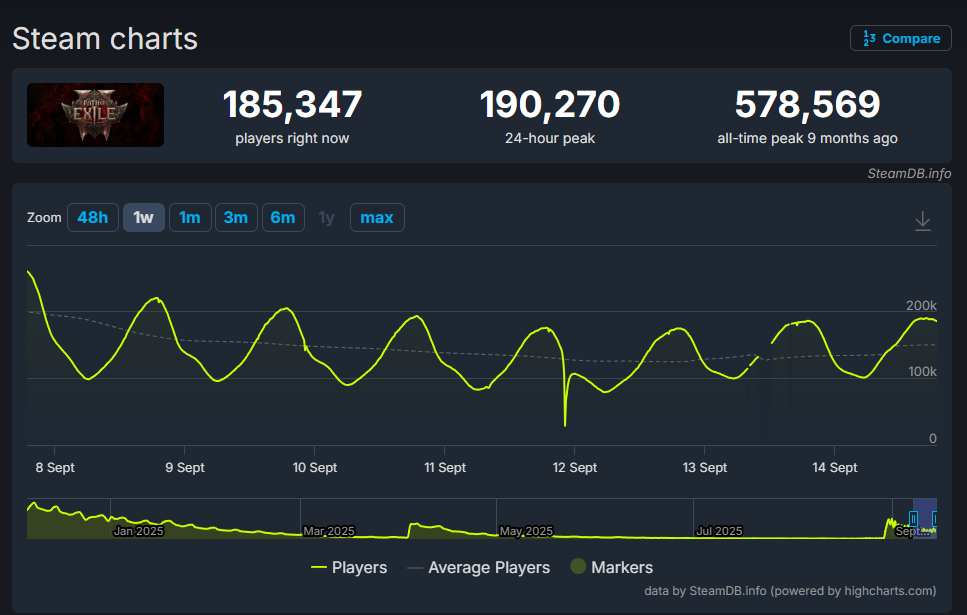Click the Jan 2025 point in navigator
The width and height of the screenshot is (967, 615).
[x=138, y=531]
